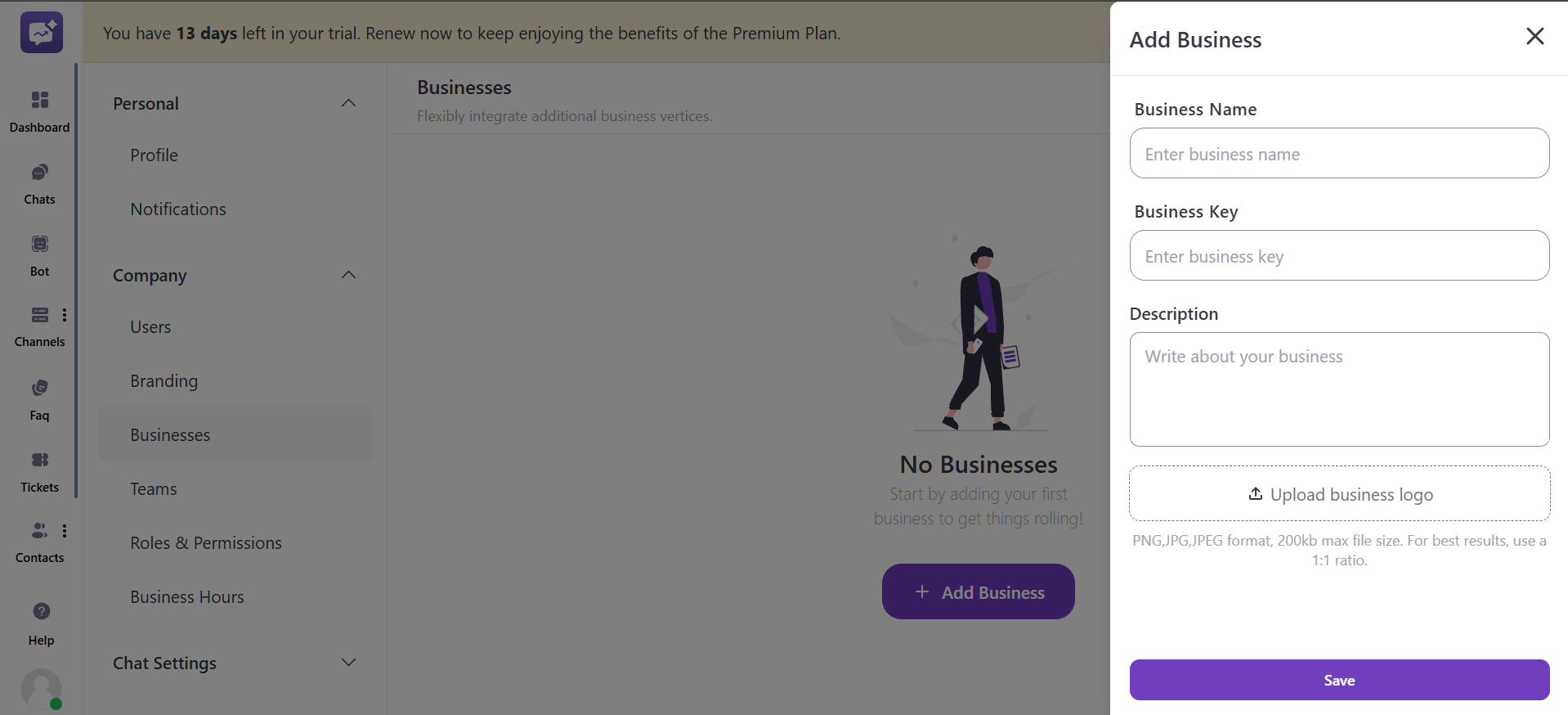
Task: Click the app logo at top left
Action: pos(41,33)
